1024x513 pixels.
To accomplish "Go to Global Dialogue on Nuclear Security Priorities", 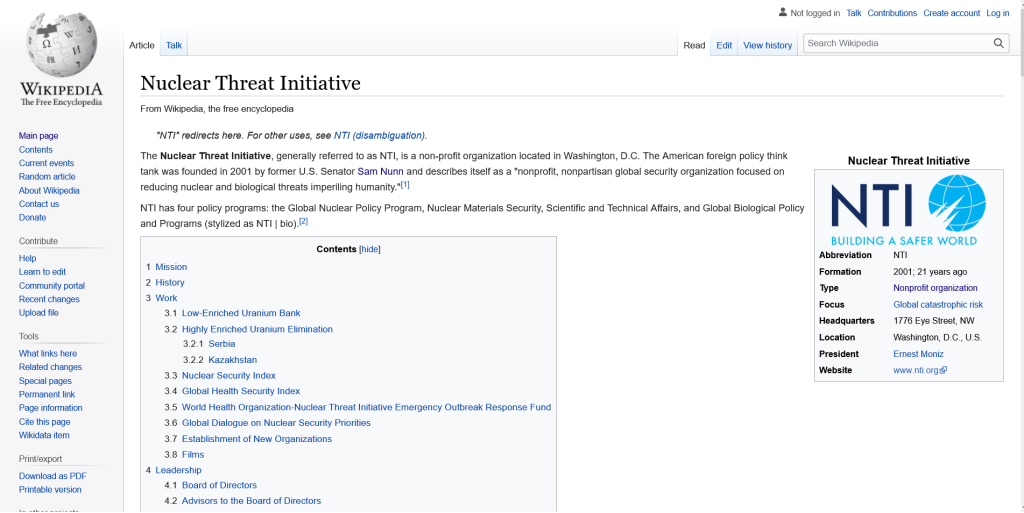I will (276, 423).
